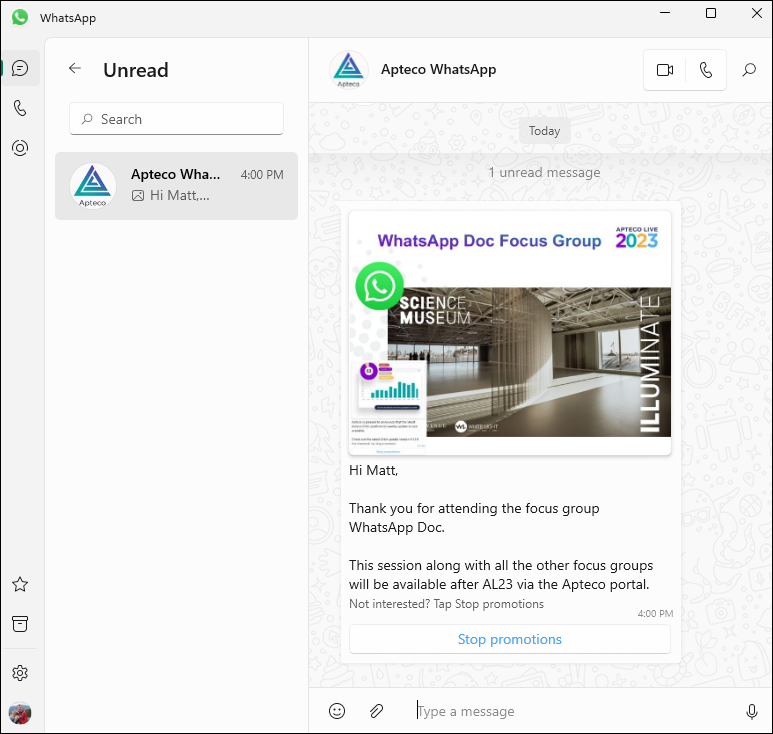This screenshot has width=773, height=734.
Task: Attach a file with paperclip icon
Action: coord(377,711)
